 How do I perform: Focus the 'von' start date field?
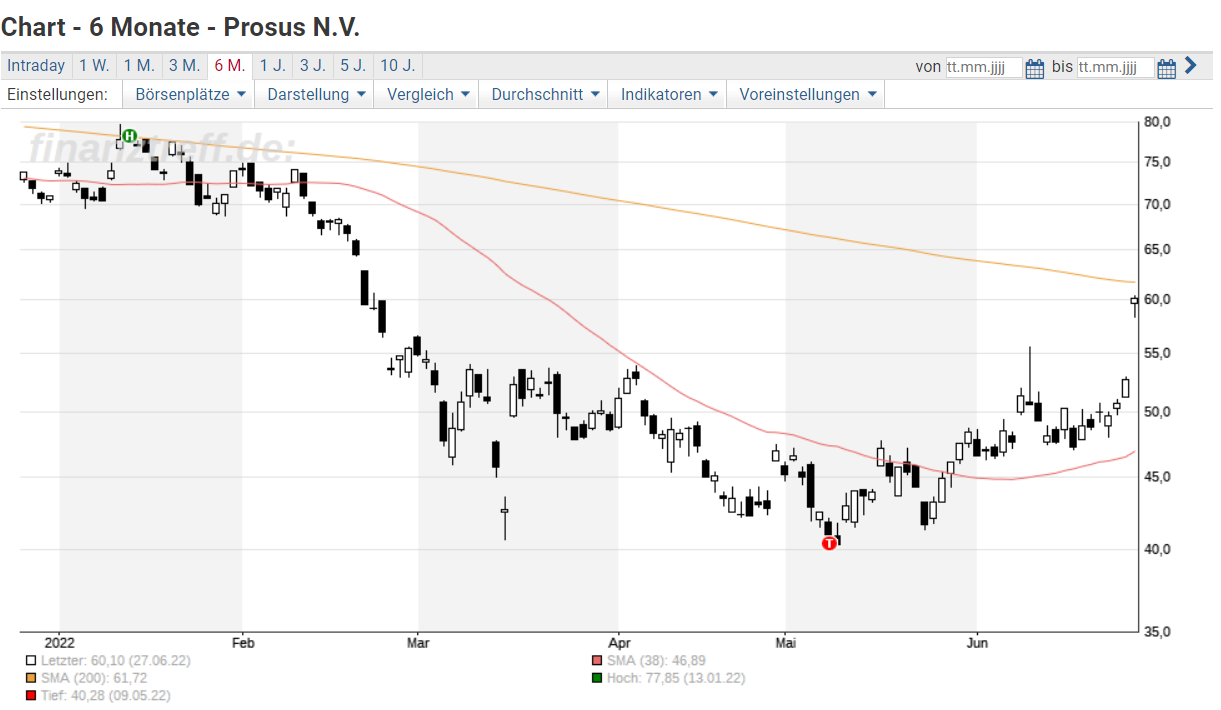click(x=984, y=68)
